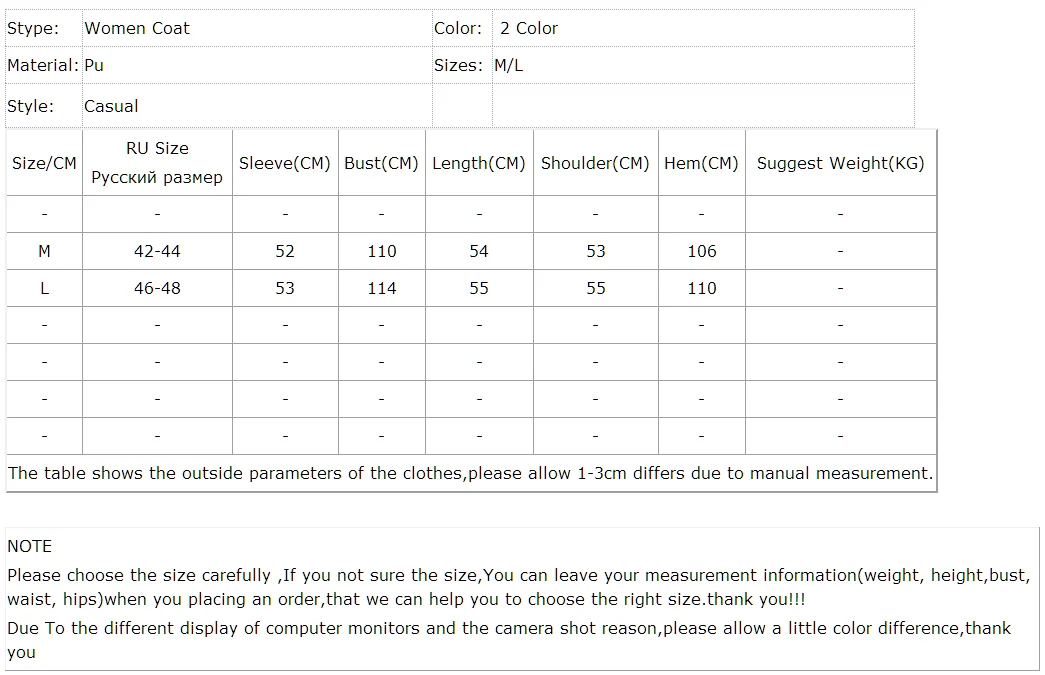
Task: Click the 'Bust(CM)' column header
Action: [381, 163]
